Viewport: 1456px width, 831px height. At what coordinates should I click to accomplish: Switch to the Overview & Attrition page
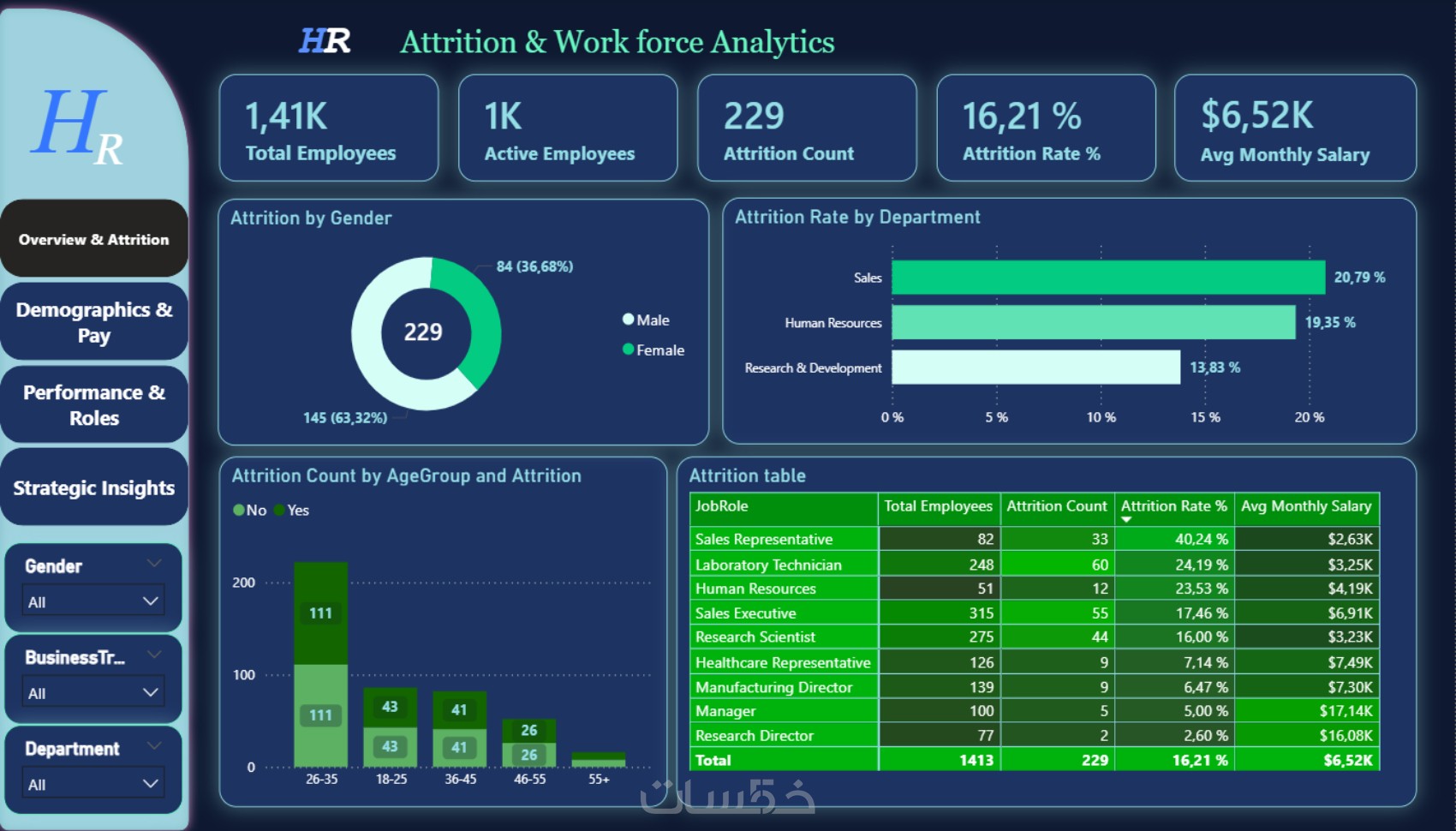tap(94, 239)
